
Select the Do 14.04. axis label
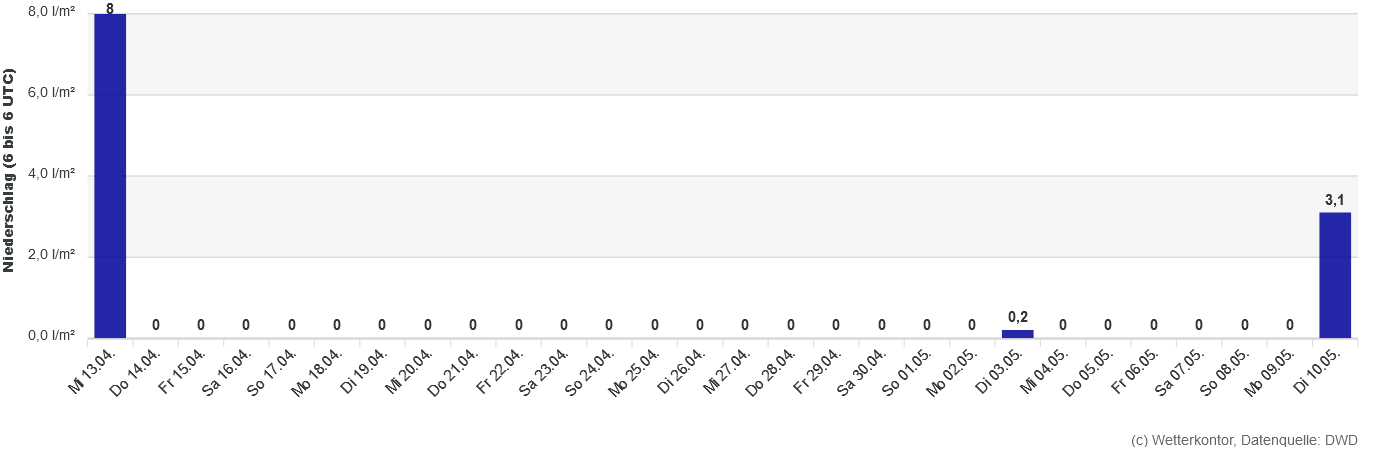[138, 372]
